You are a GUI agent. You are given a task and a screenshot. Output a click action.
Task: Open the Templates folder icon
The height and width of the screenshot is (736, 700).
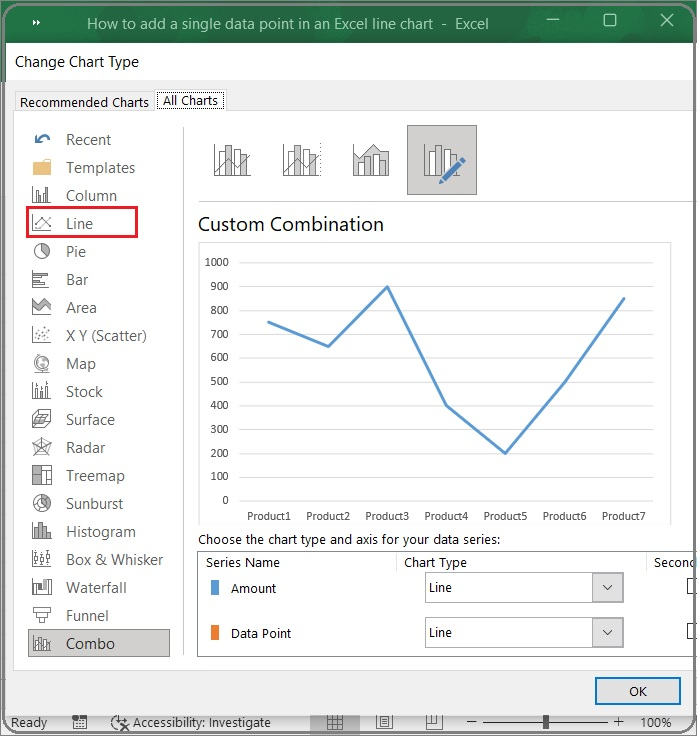coord(42,167)
